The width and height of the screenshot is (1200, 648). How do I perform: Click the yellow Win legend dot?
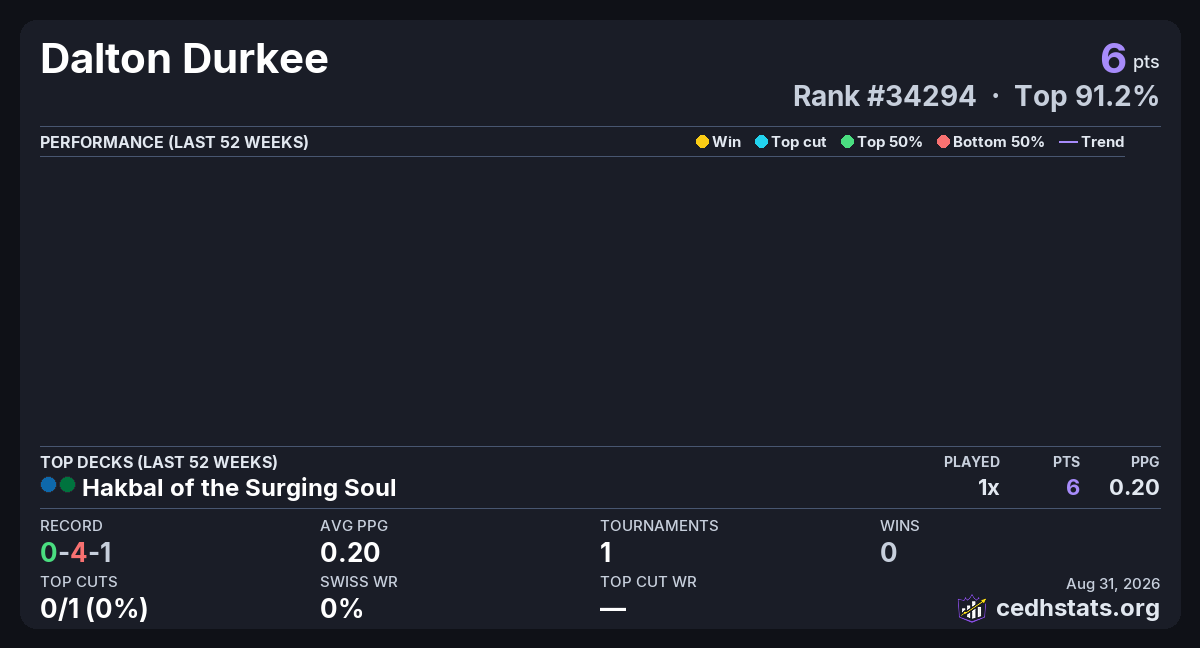(x=702, y=142)
